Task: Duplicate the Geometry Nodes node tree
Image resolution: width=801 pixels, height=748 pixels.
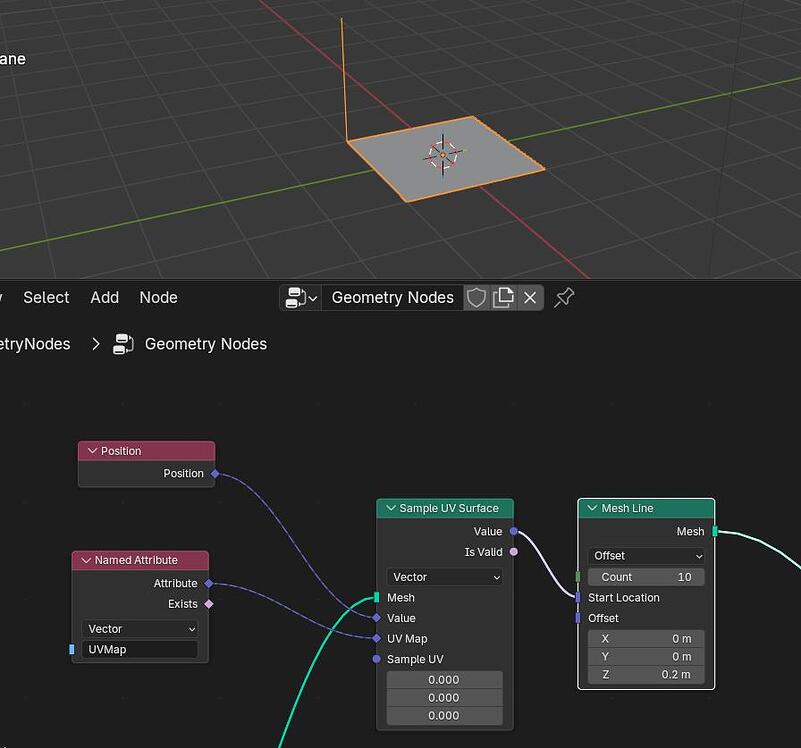Action: [503, 298]
